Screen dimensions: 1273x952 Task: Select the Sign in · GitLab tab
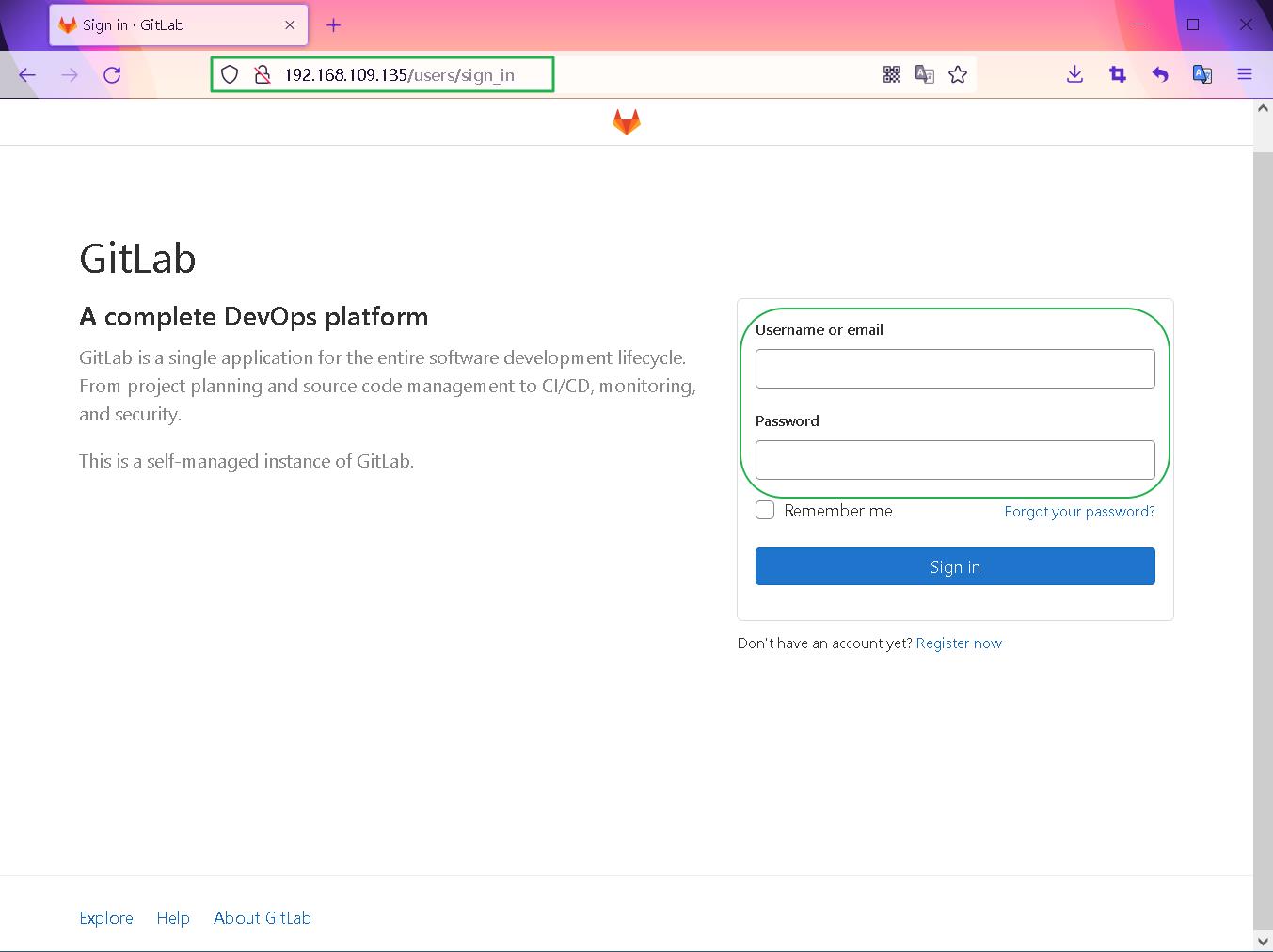click(179, 25)
